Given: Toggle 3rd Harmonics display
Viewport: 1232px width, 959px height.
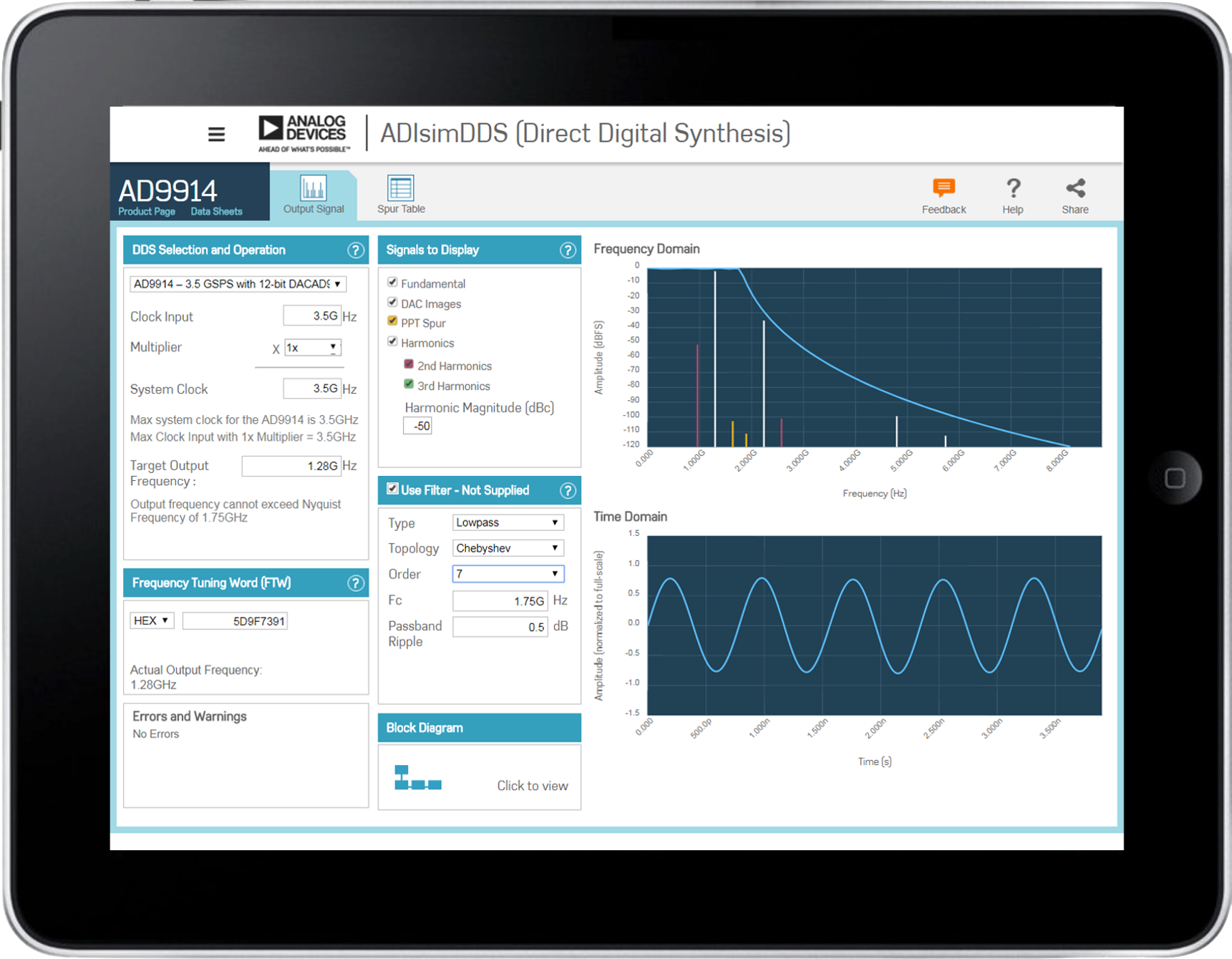Looking at the screenshot, I should [x=408, y=384].
